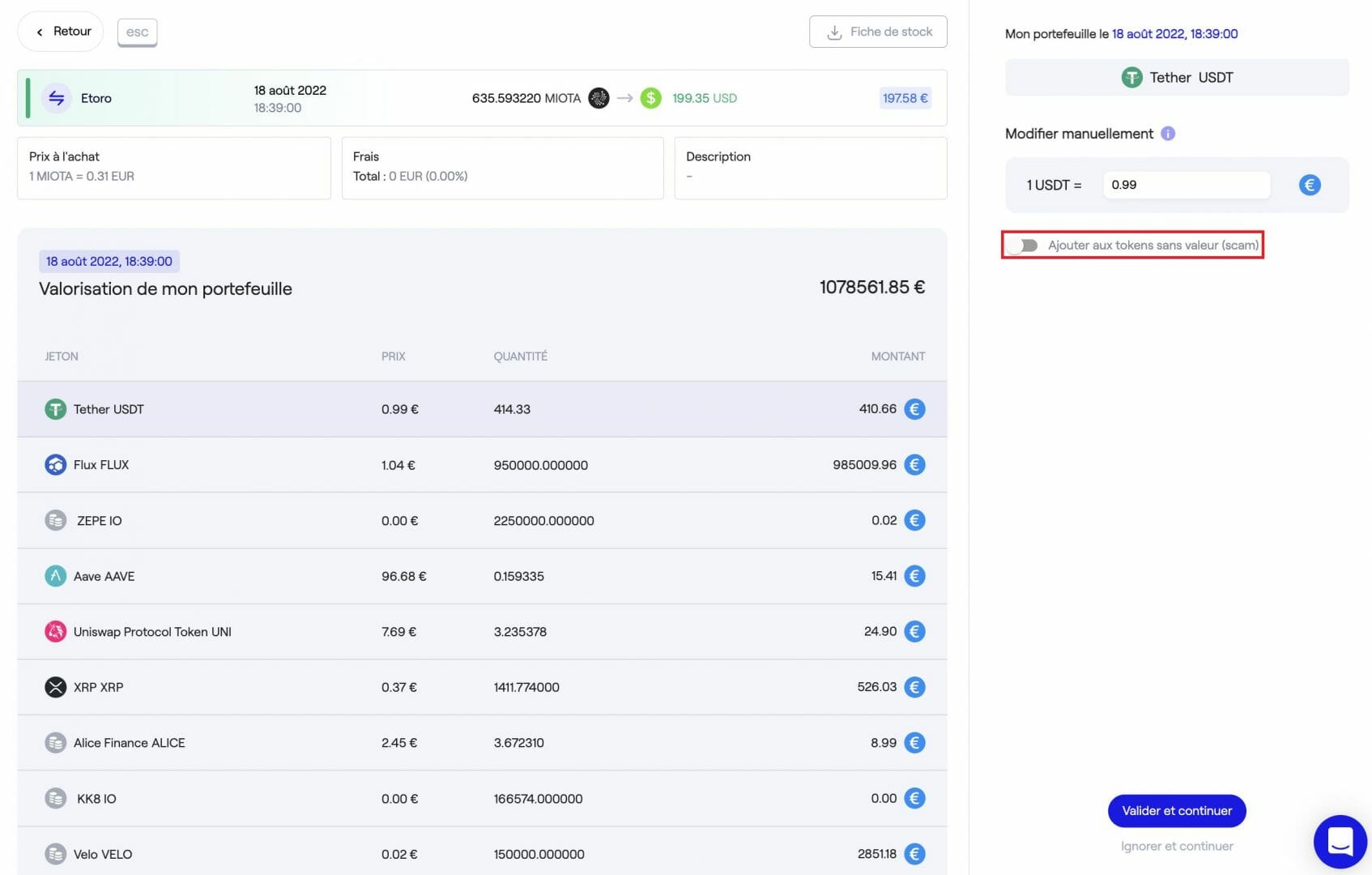This screenshot has width=1372, height=875.
Task: Click the euro icon in Flux FLUX row
Action: 914,465
